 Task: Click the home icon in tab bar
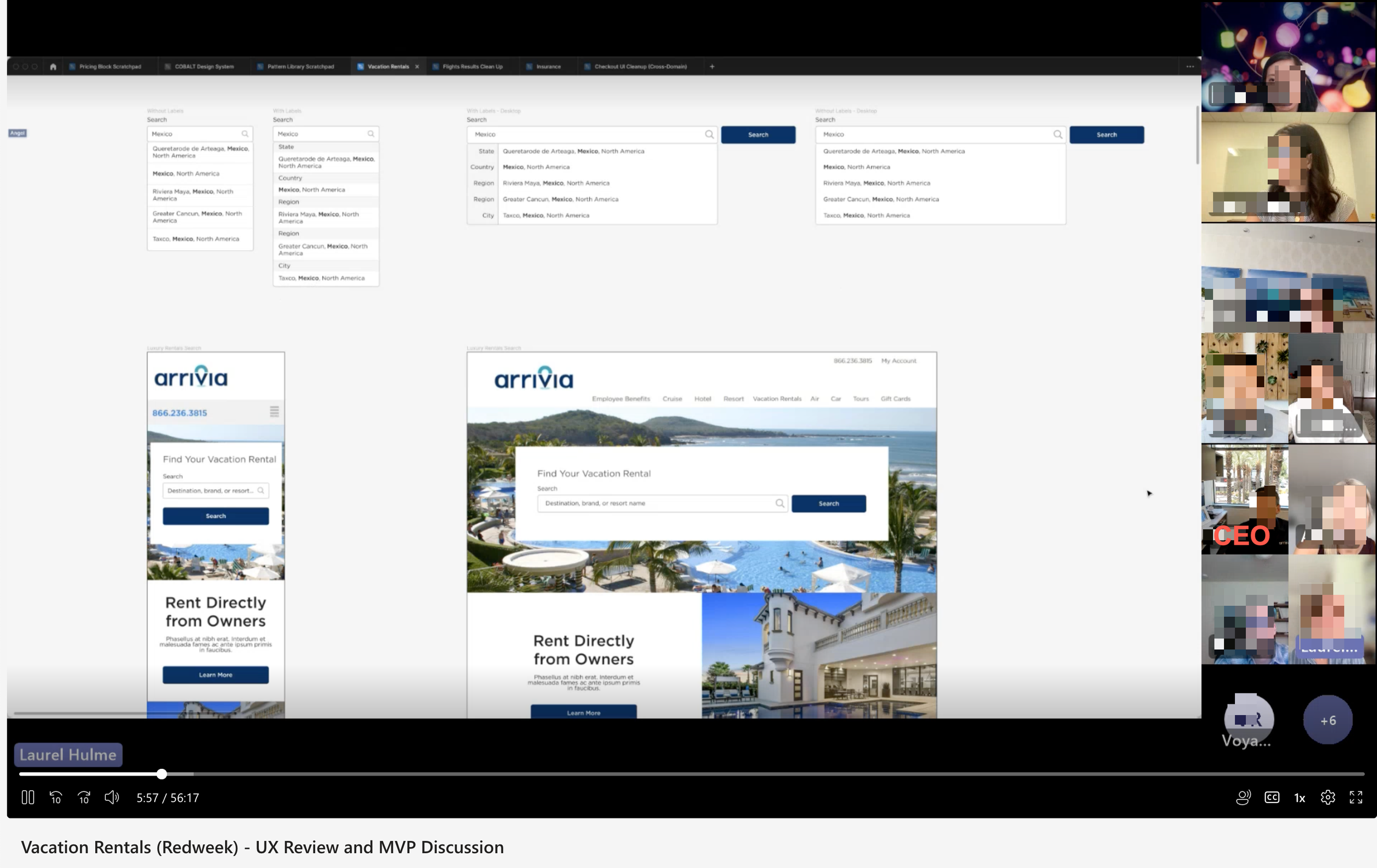click(x=53, y=66)
